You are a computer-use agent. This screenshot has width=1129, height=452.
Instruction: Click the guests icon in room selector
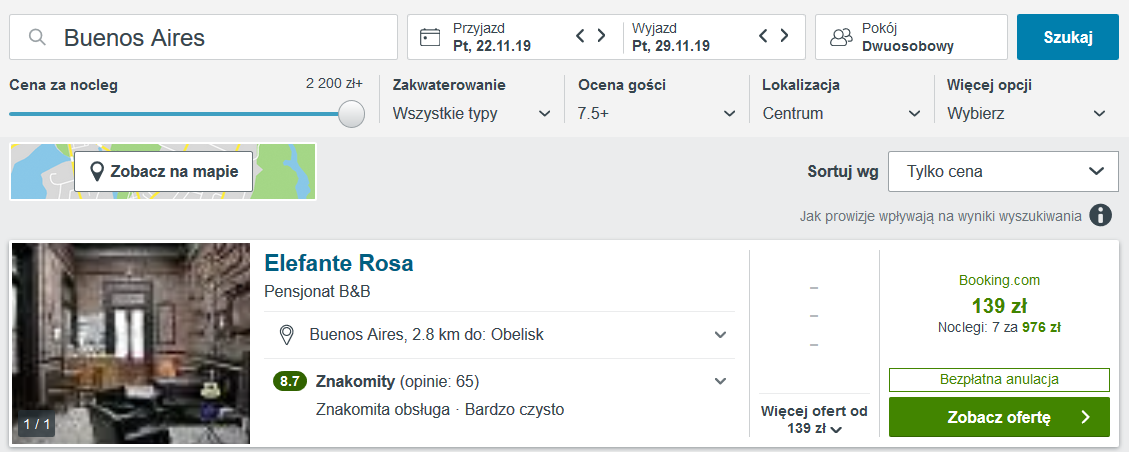(841, 37)
